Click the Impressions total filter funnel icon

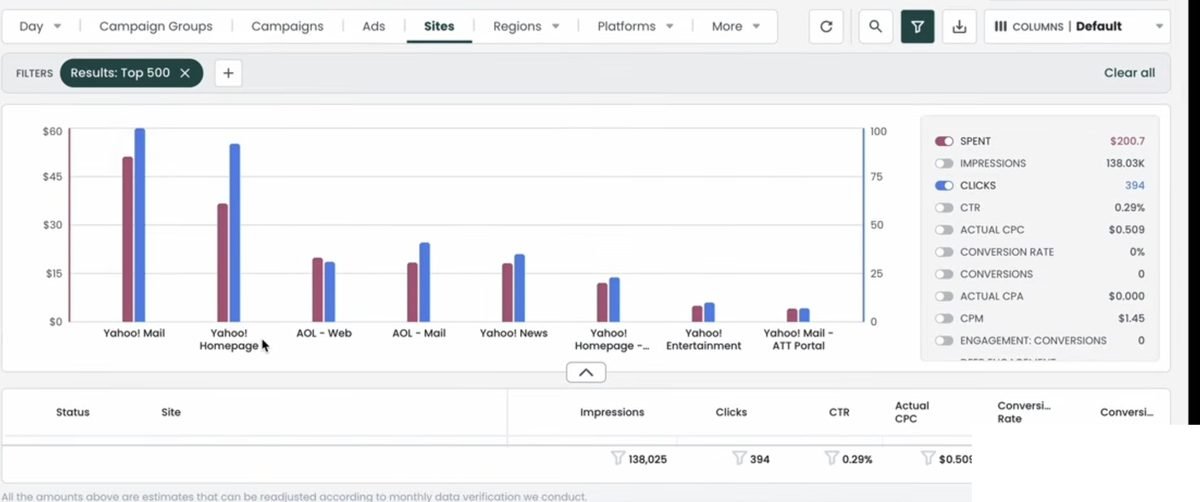point(618,459)
